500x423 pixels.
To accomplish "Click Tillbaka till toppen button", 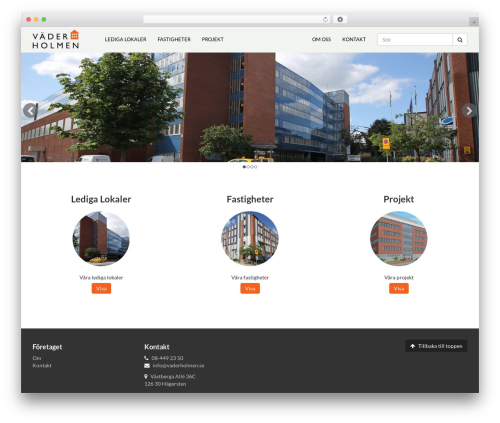I will [436, 346].
